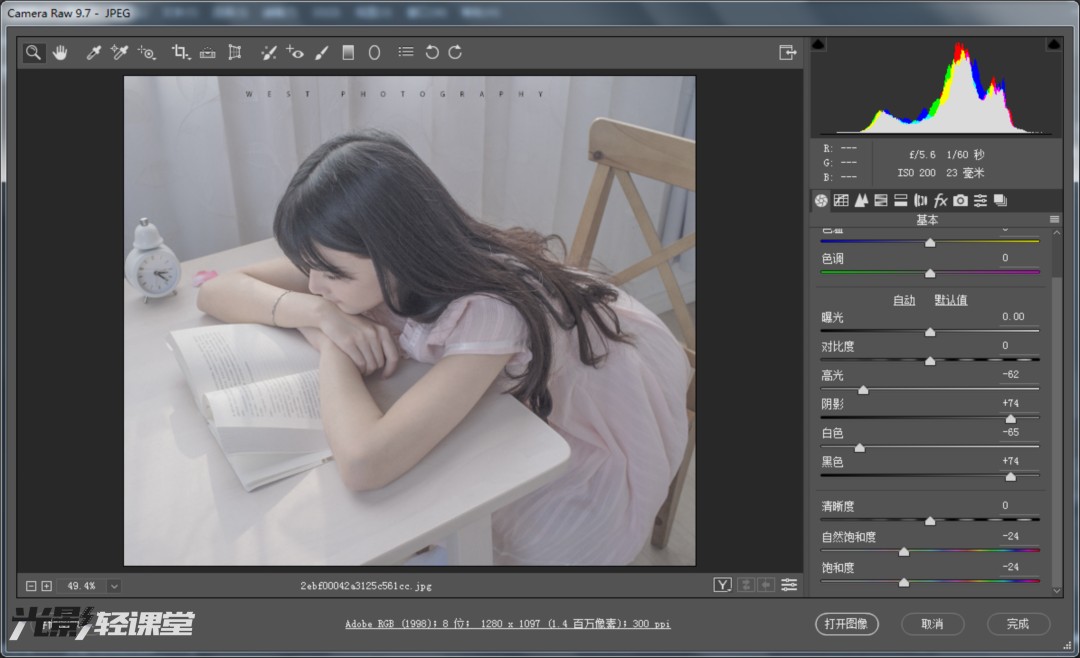The height and width of the screenshot is (658, 1080).
Task: Open workflow options link Adobe RGB (1998)
Action: [507, 624]
